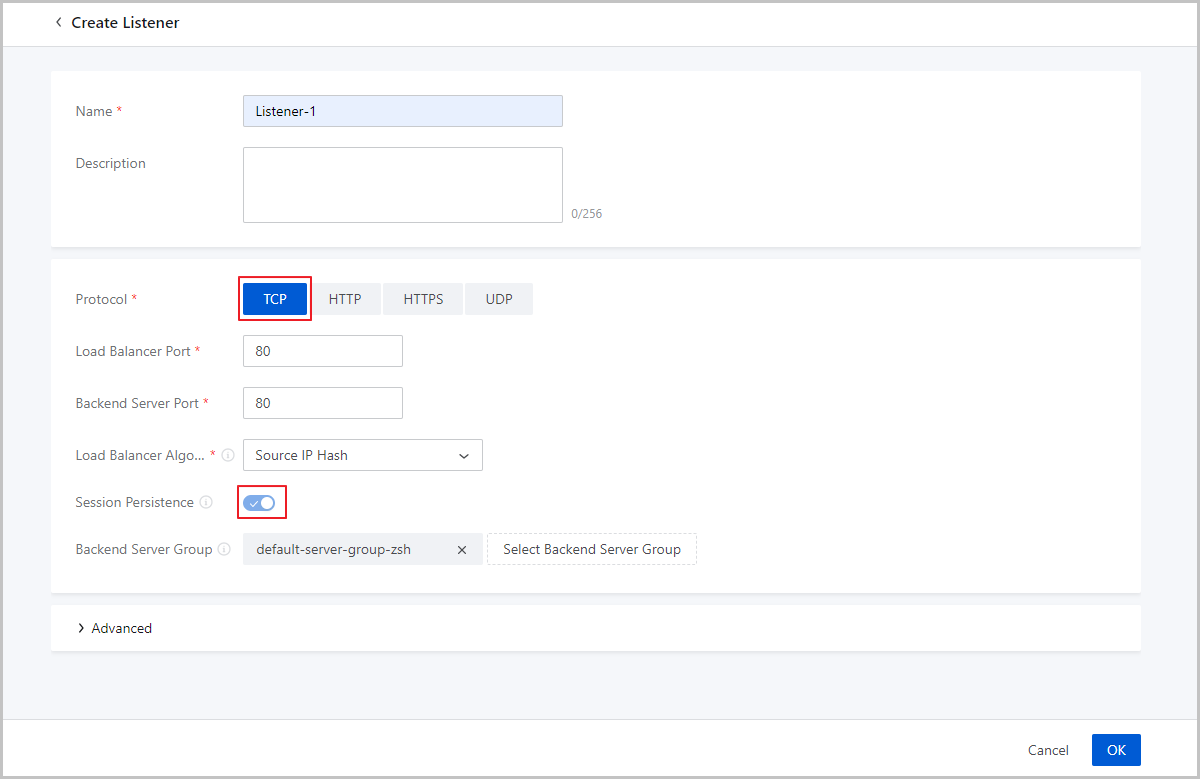
Task: Click the Advanced chevron arrow
Action: coord(80,628)
